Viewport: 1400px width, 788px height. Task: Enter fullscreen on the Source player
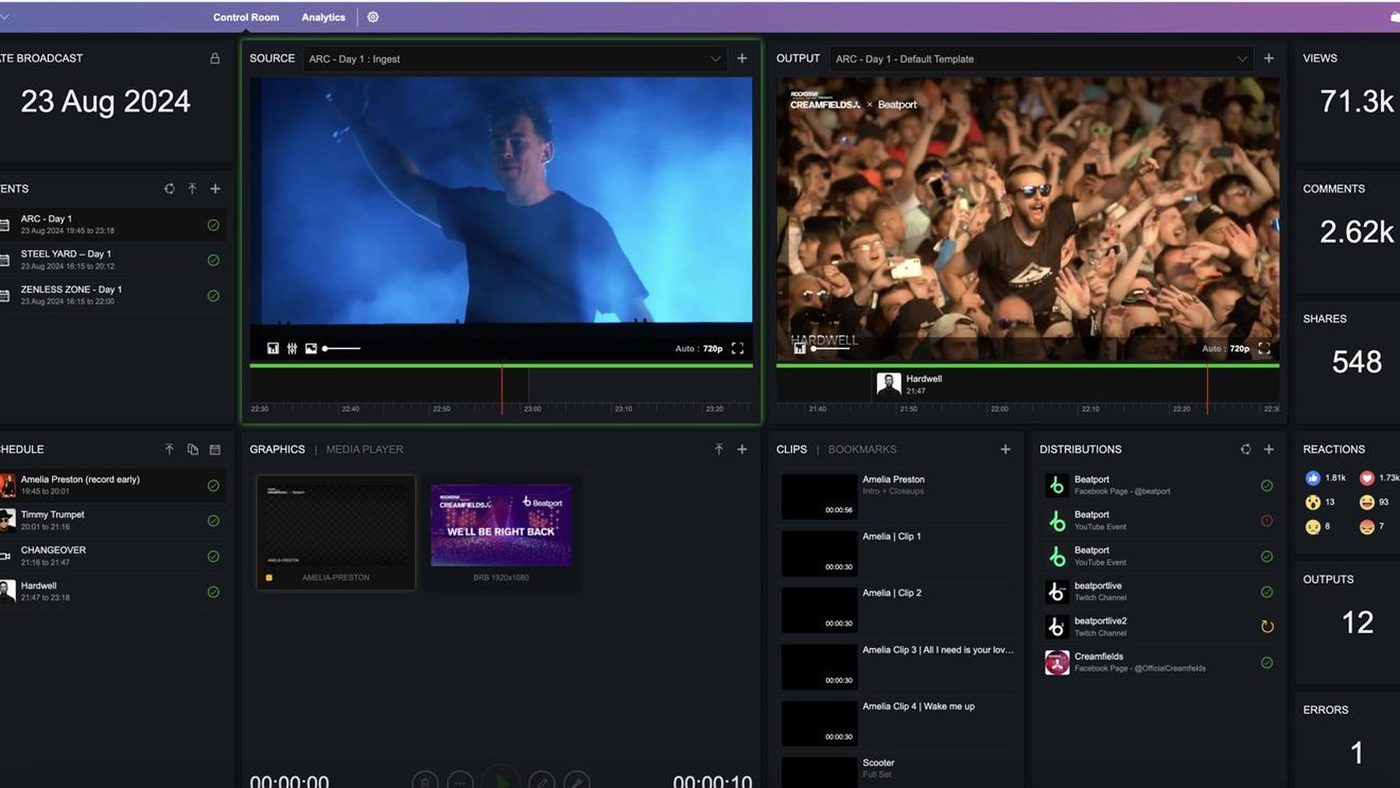pos(738,349)
